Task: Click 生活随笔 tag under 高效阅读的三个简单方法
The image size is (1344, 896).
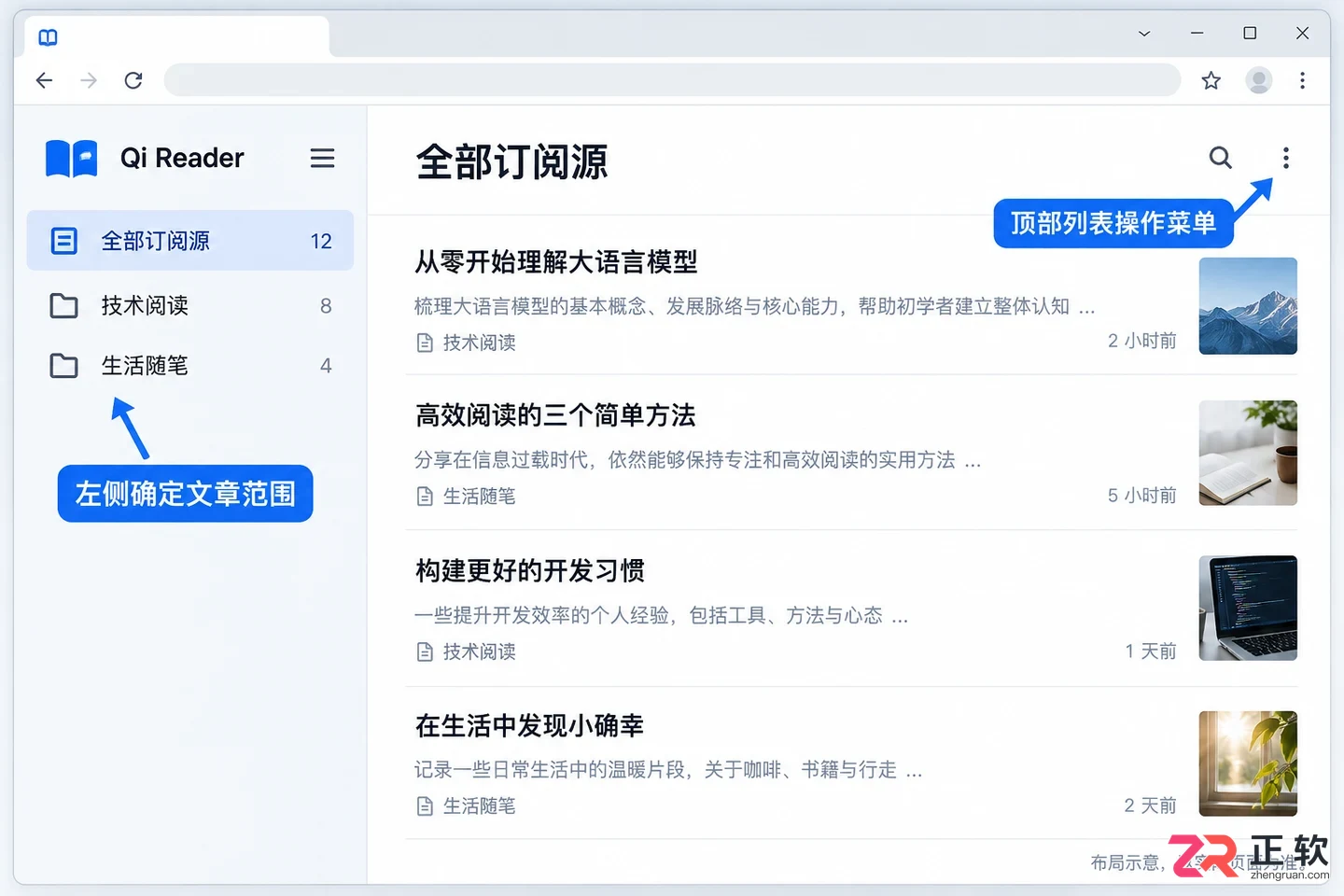Action: coord(467,496)
